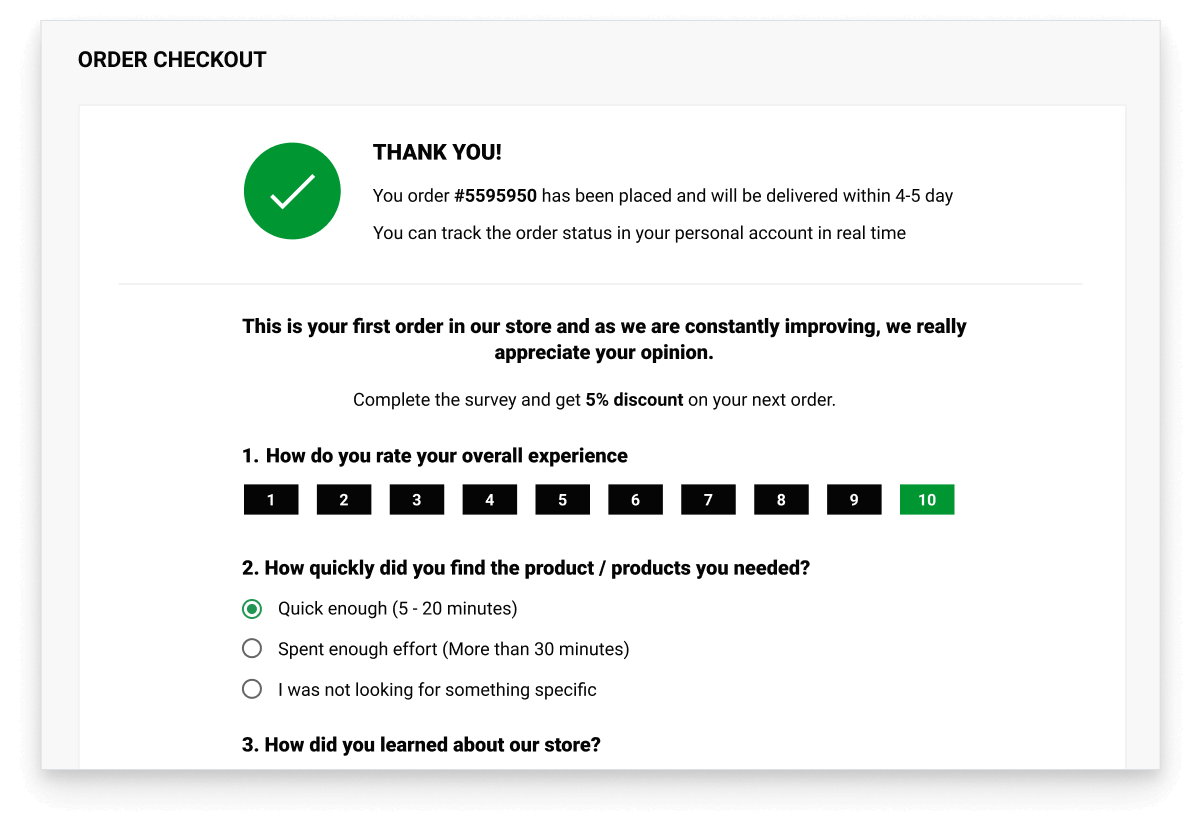Rate overall experience as 9
Image resolution: width=1201 pixels, height=830 pixels.
854,500
